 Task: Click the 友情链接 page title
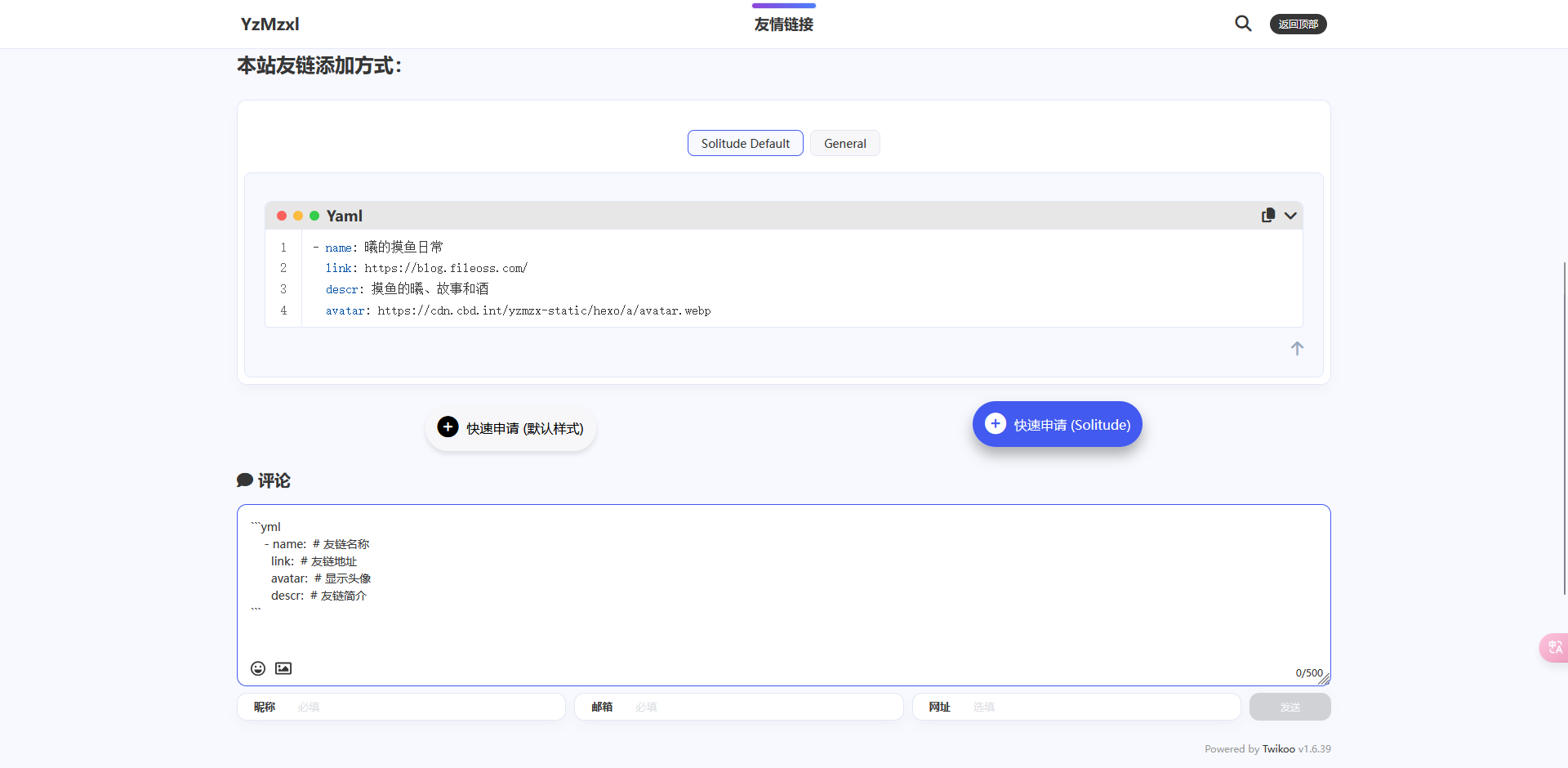(783, 25)
